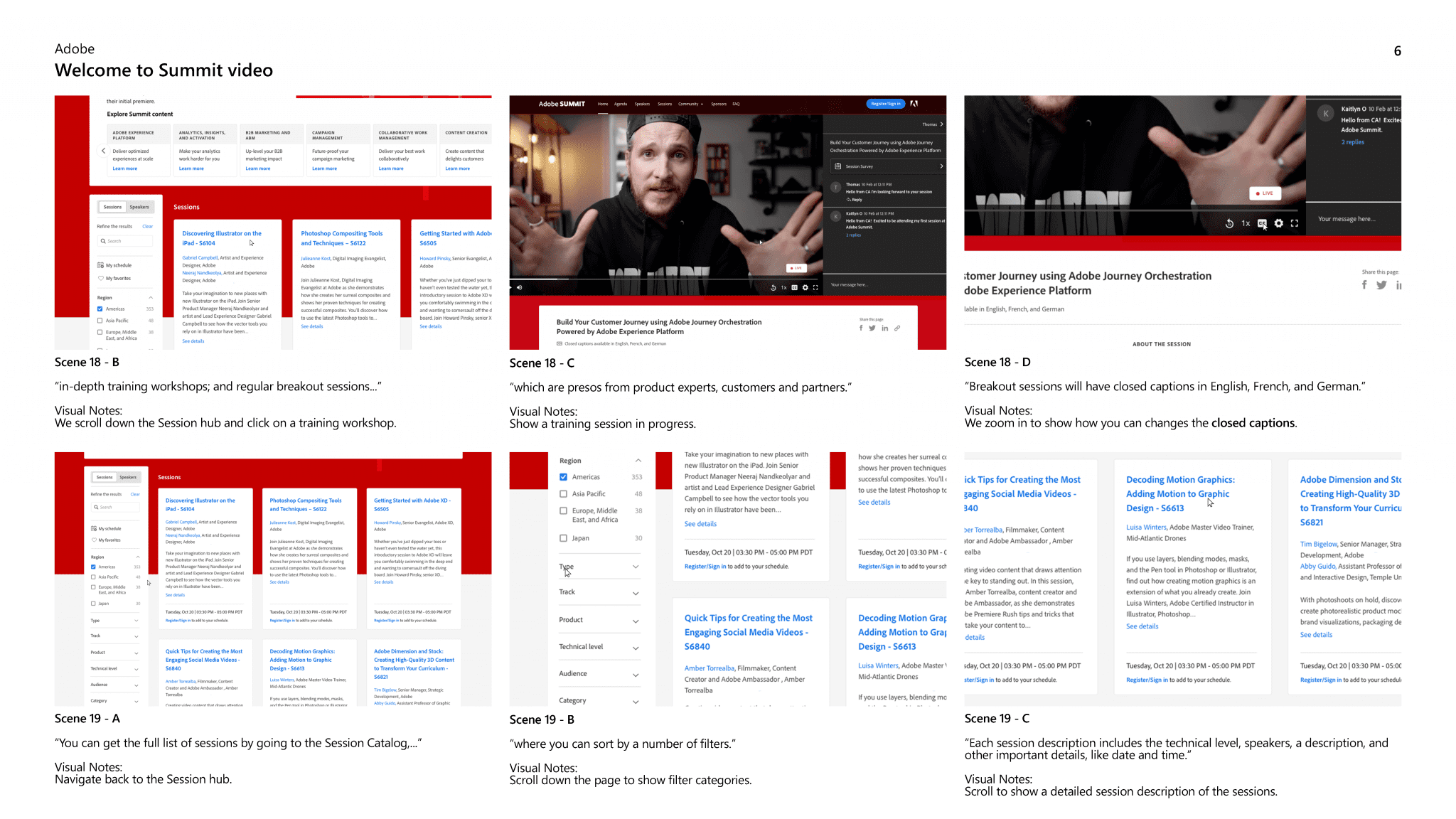Collapse Region filter chevron in Scene 19-B
This screenshot has width=1456, height=819.
pyautogui.click(x=638, y=461)
